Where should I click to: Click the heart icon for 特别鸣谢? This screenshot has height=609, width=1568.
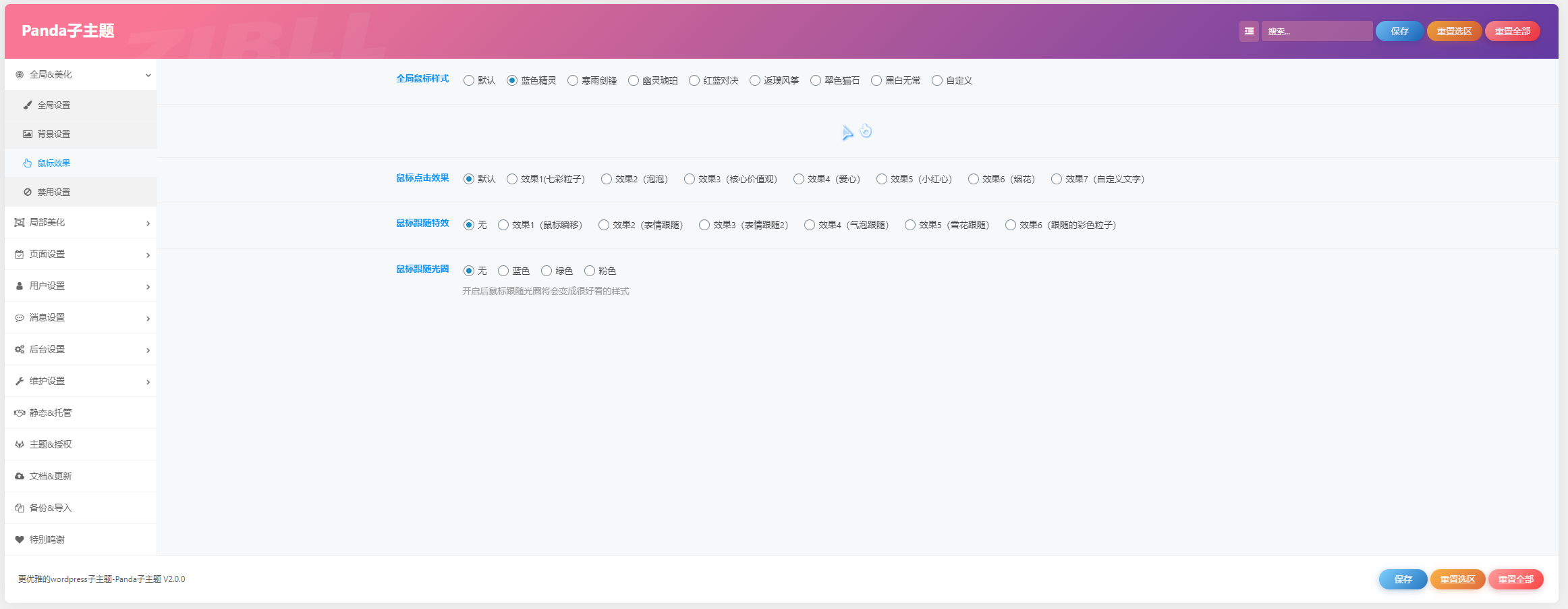coord(20,540)
